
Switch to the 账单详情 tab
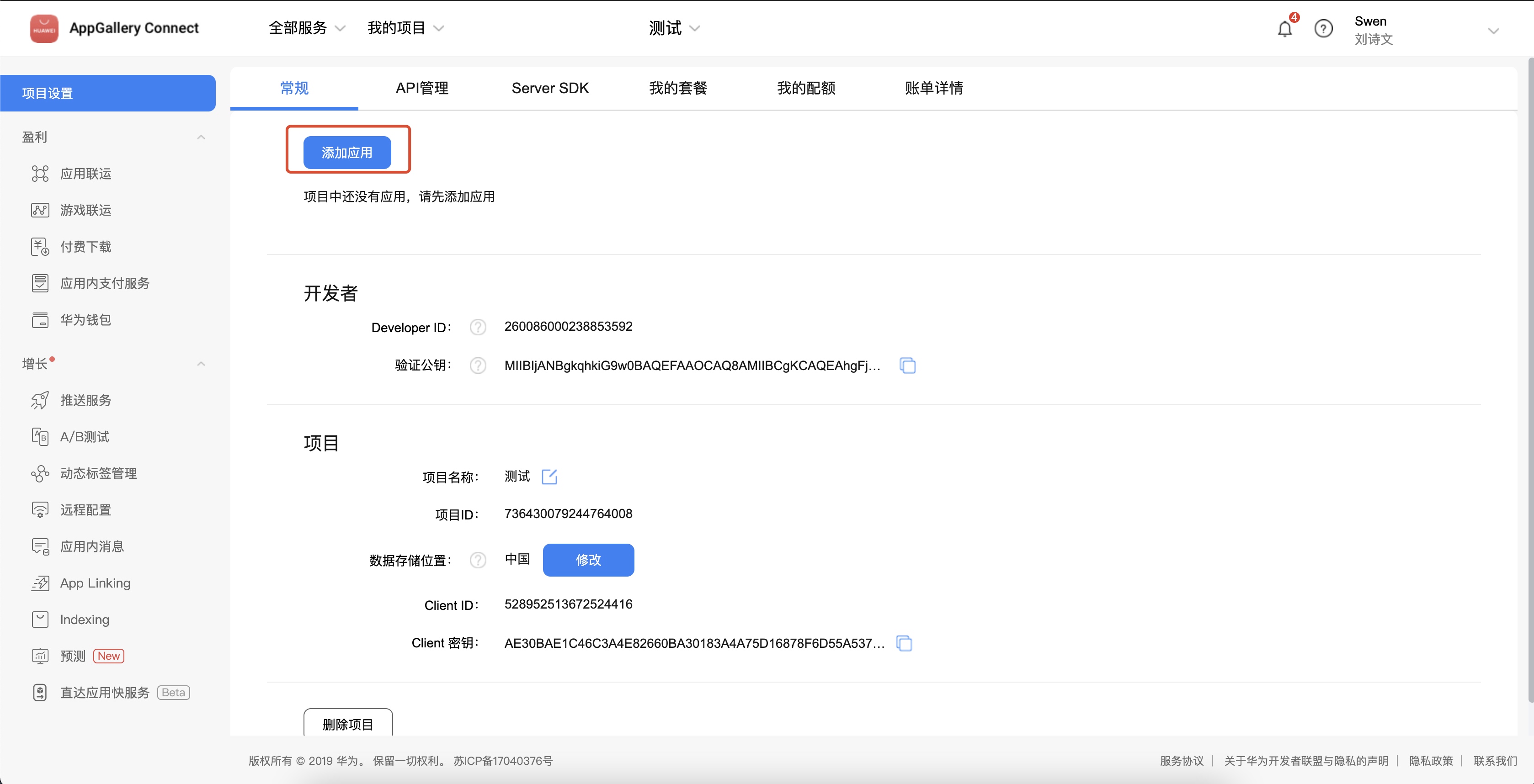[934, 88]
